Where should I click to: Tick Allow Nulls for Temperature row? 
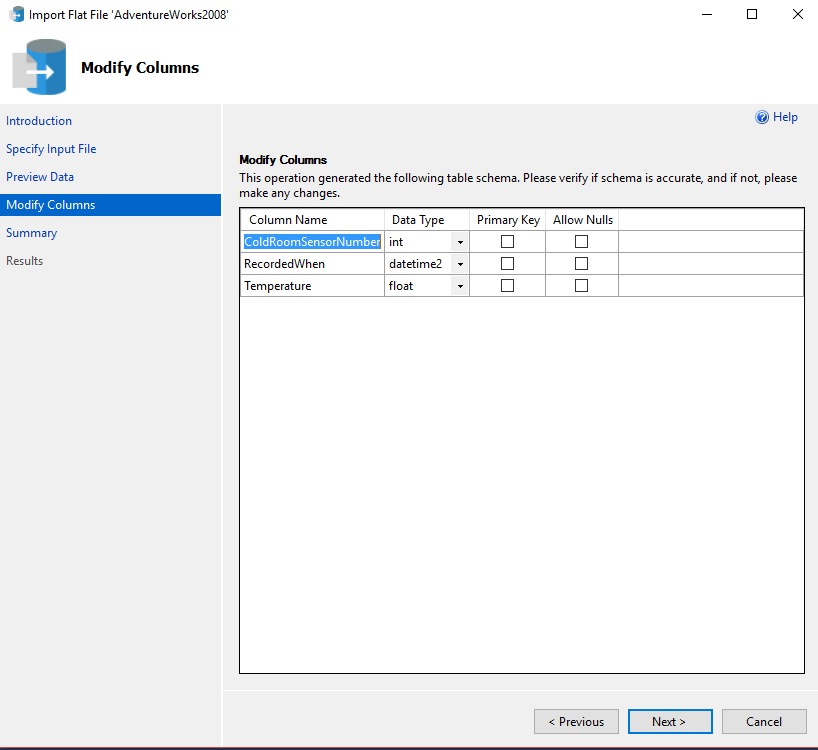point(581,286)
